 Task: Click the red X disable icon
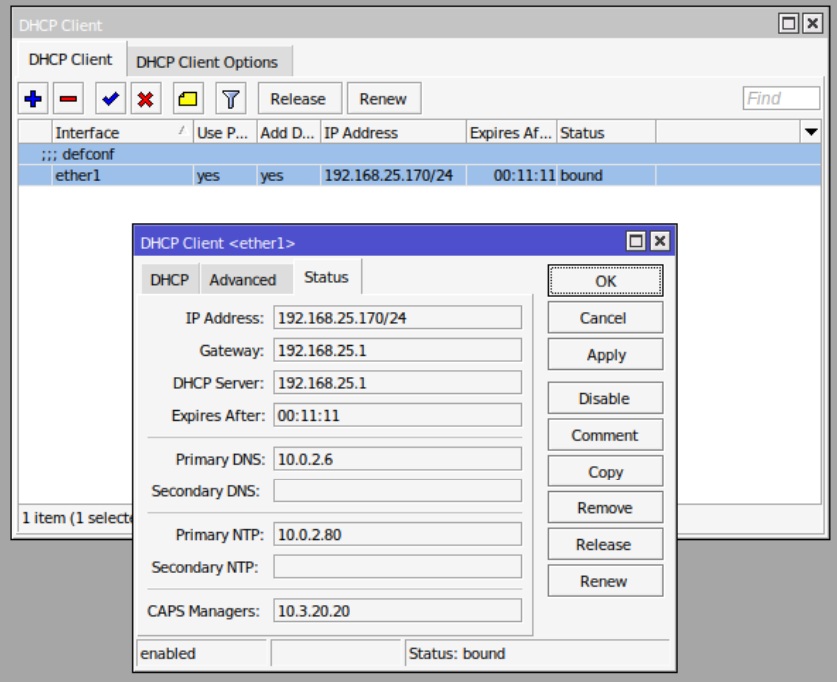tap(145, 99)
